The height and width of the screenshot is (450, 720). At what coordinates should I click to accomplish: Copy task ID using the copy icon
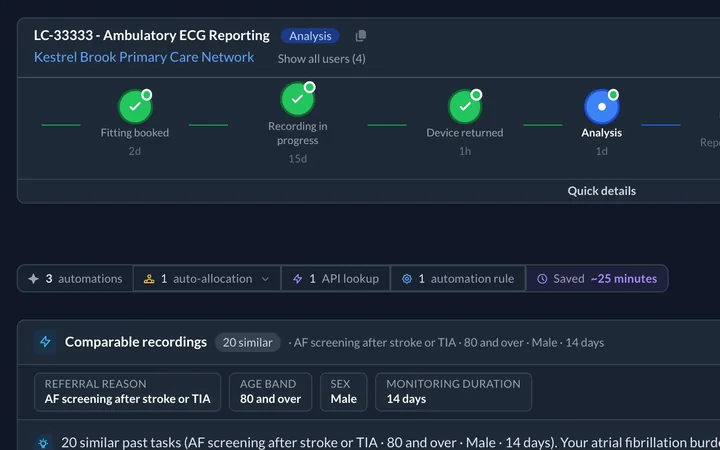[x=361, y=36]
